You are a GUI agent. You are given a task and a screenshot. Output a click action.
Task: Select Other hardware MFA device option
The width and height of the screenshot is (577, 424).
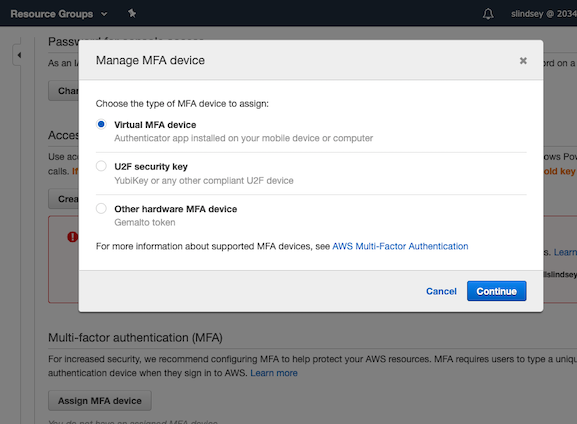click(101, 208)
